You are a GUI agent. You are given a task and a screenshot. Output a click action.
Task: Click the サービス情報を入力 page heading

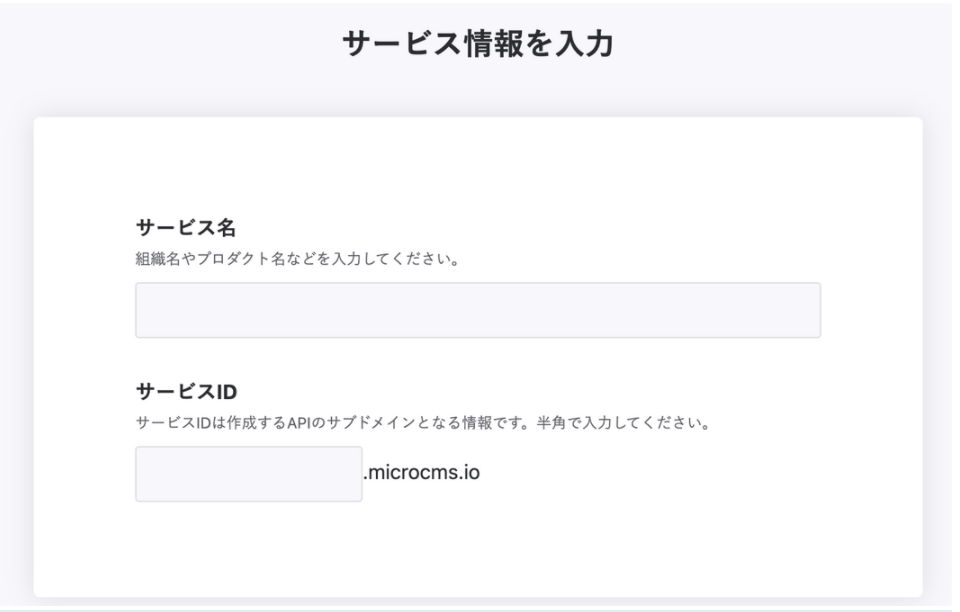478,46
